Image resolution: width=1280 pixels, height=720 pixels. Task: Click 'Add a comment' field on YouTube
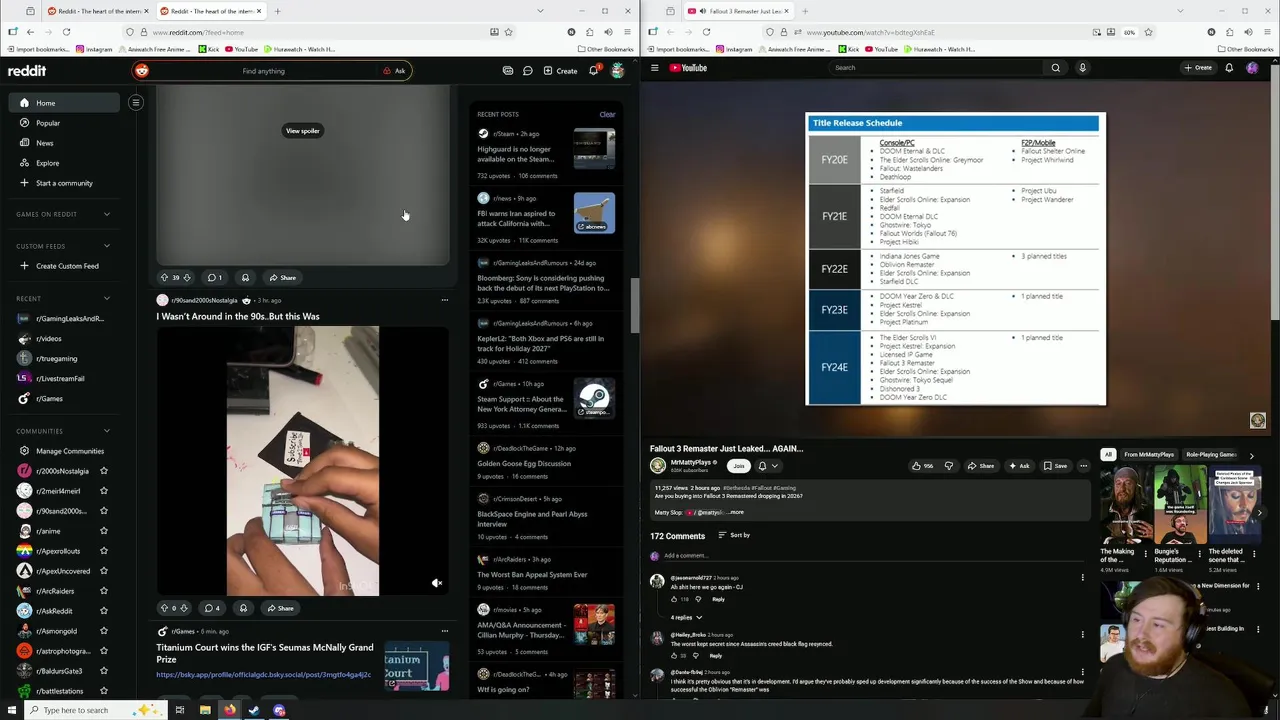point(870,556)
